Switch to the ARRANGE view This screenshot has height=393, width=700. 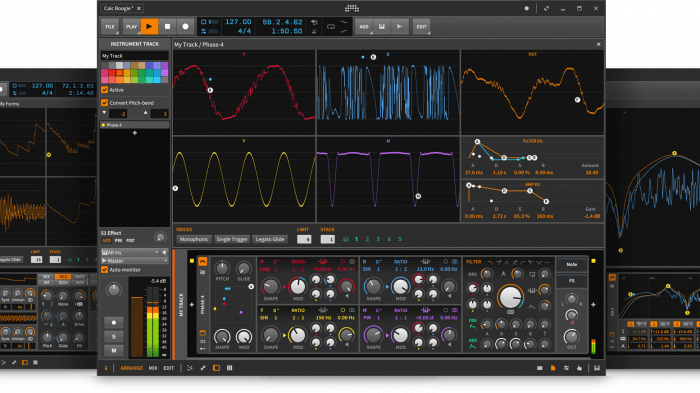pos(131,368)
